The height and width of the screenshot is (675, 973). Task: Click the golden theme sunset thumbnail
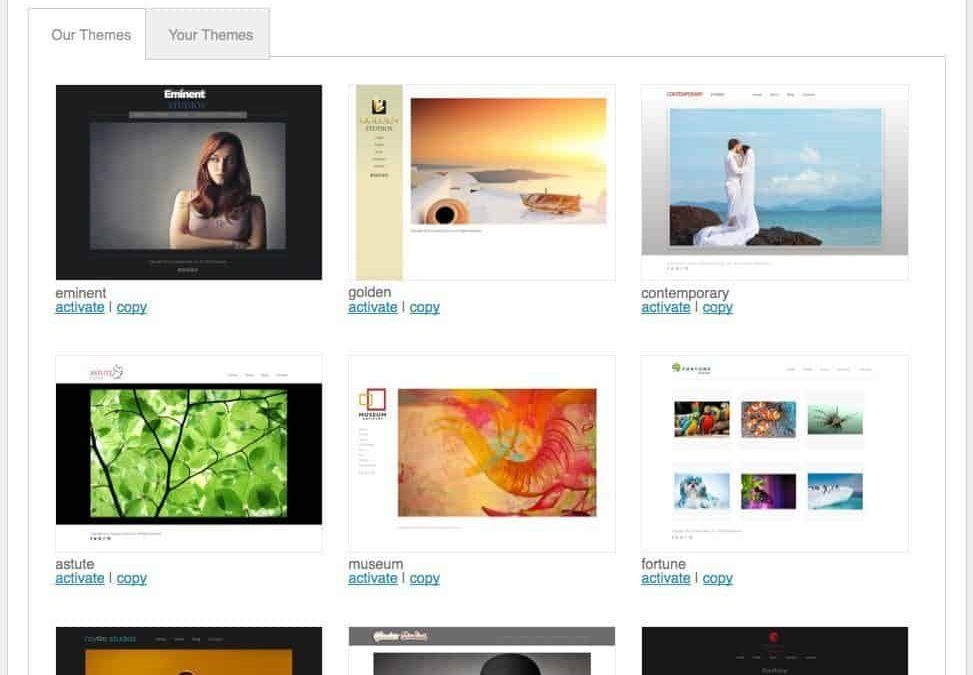[x=481, y=182]
